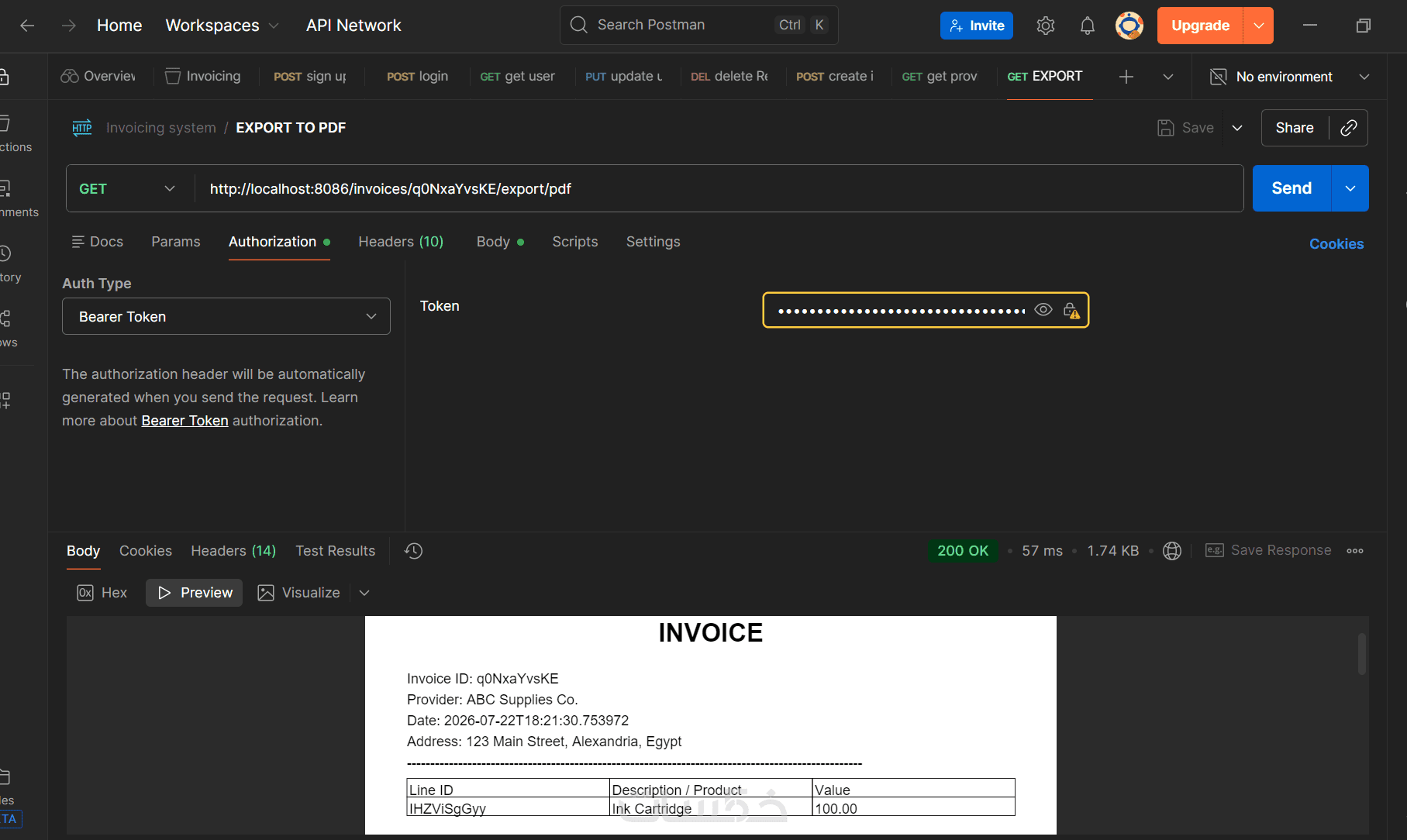
Task: Open the Scripts tab
Action: pyautogui.click(x=575, y=242)
